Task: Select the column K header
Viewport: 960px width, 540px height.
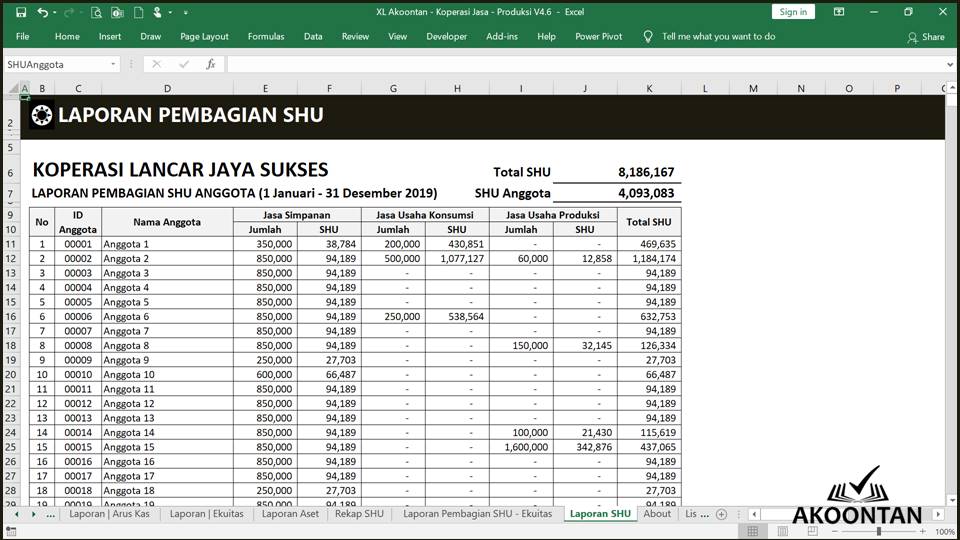Action: point(649,89)
